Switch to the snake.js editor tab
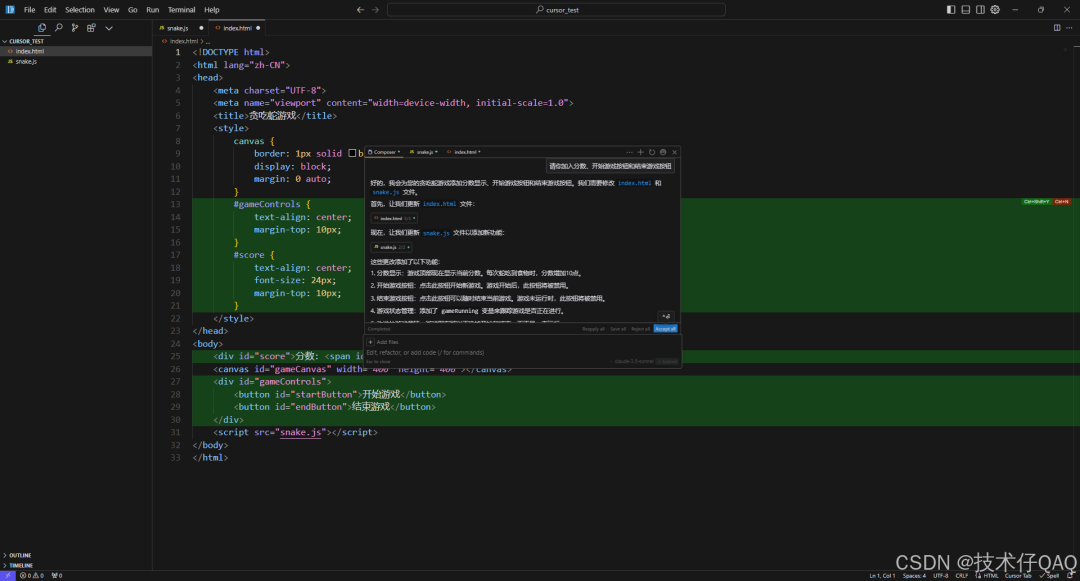 (x=180, y=28)
